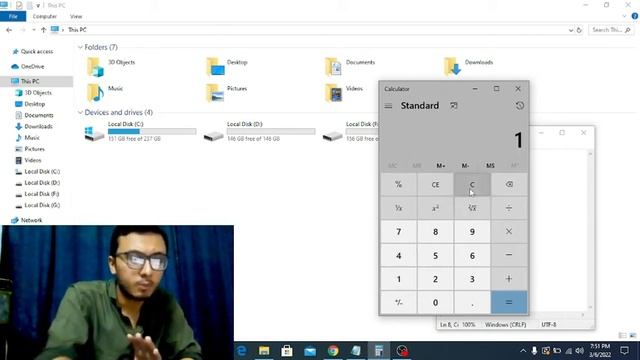Refresh the File Explorer address bar
The height and width of the screenshot is (360, 640).
point(579,30)
